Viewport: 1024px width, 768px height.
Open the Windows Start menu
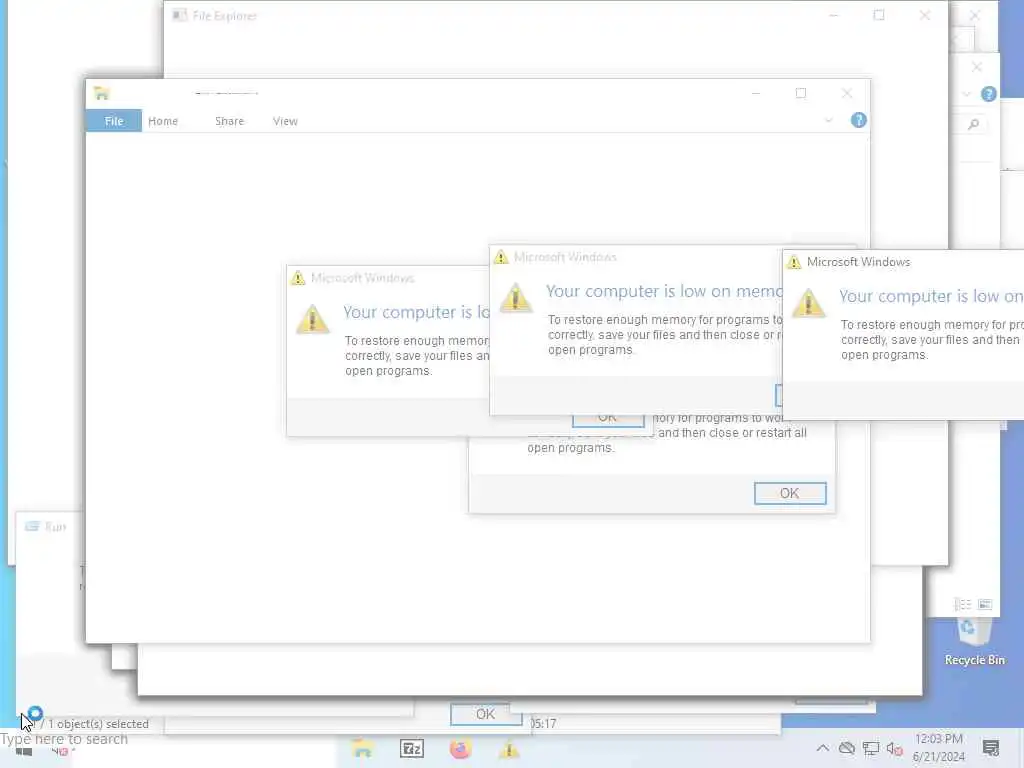[24, 752]
